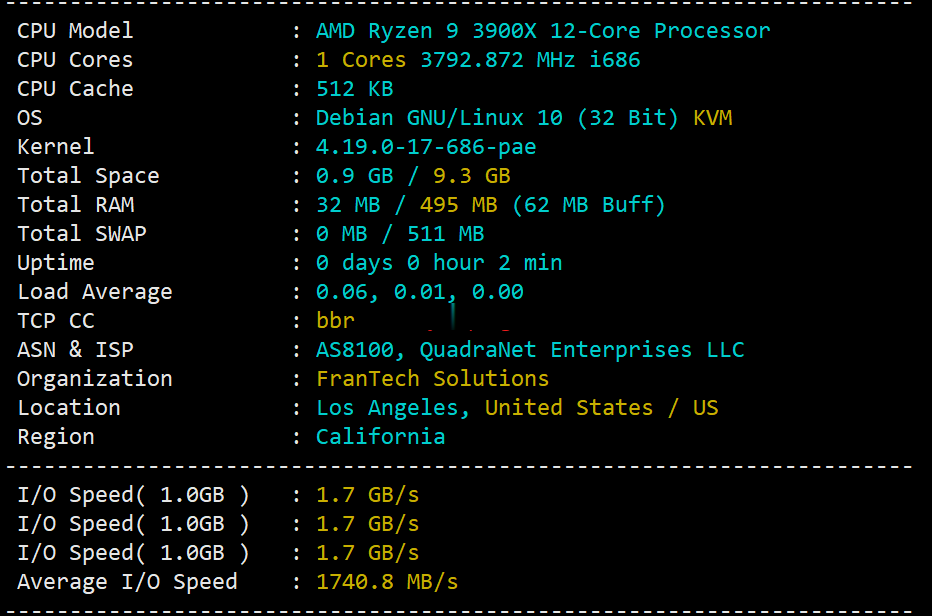
Task: Select the 512 KB CPU Cache value
Action: (354, 89)
